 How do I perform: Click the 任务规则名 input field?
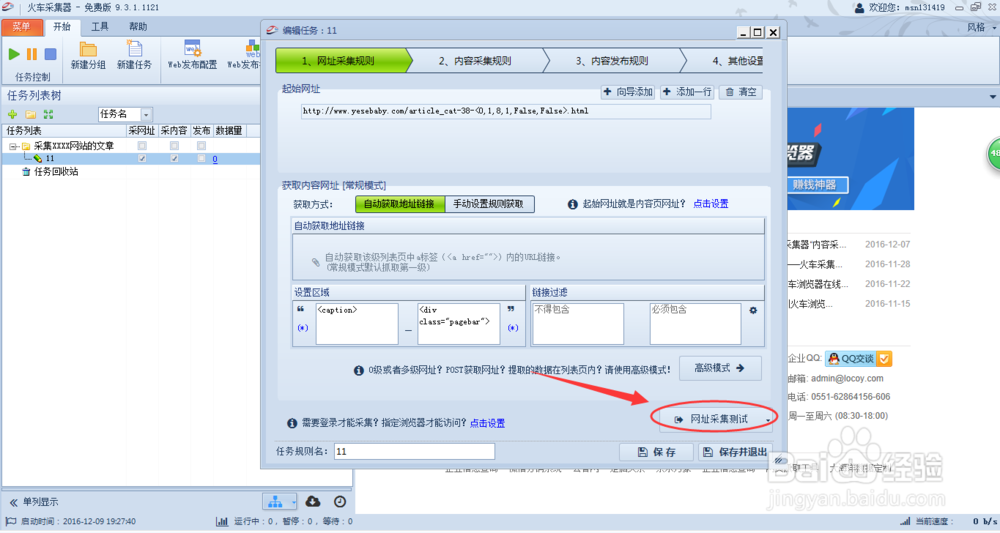click(x=414, y=451)
